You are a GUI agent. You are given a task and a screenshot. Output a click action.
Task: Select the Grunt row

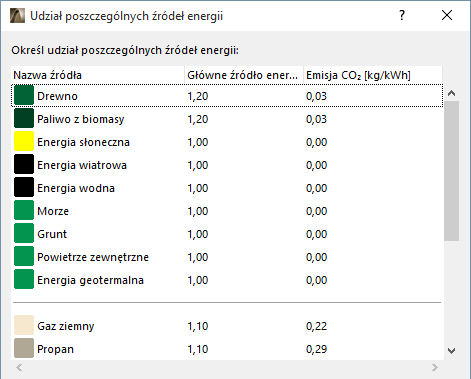tap(227, 234)
